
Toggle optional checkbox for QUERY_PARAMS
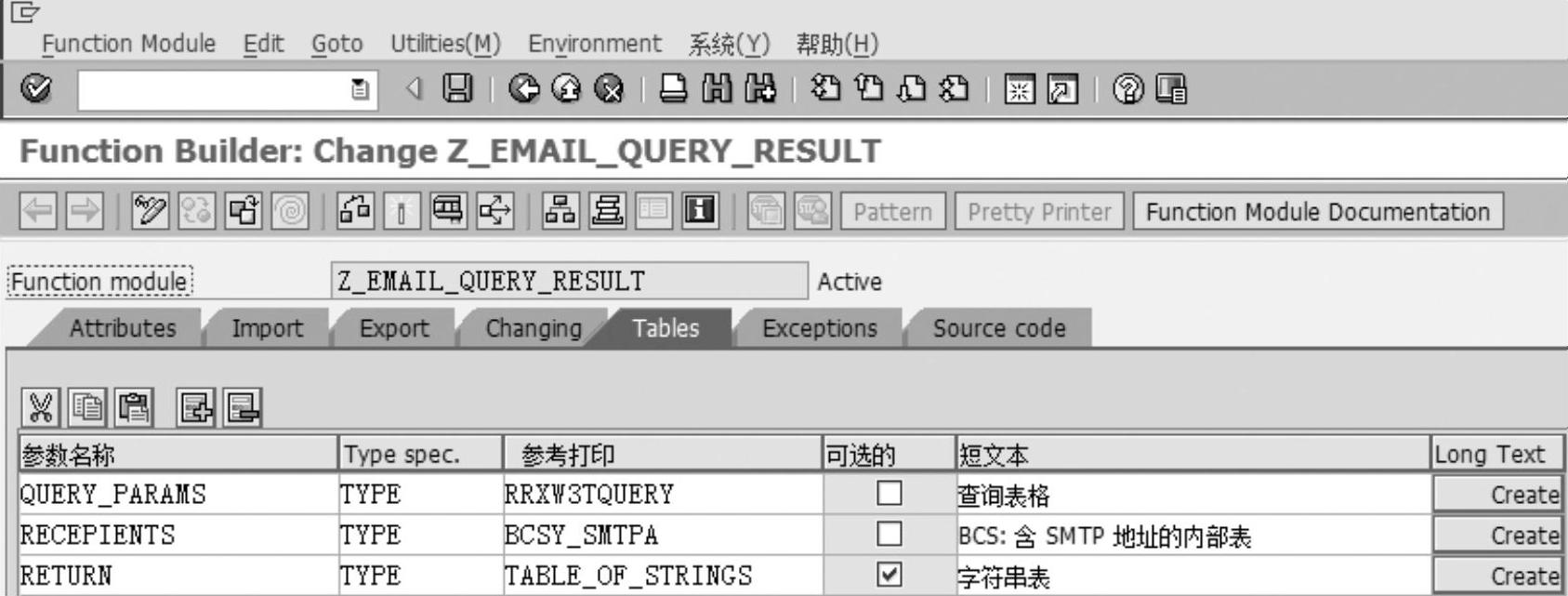889,493
